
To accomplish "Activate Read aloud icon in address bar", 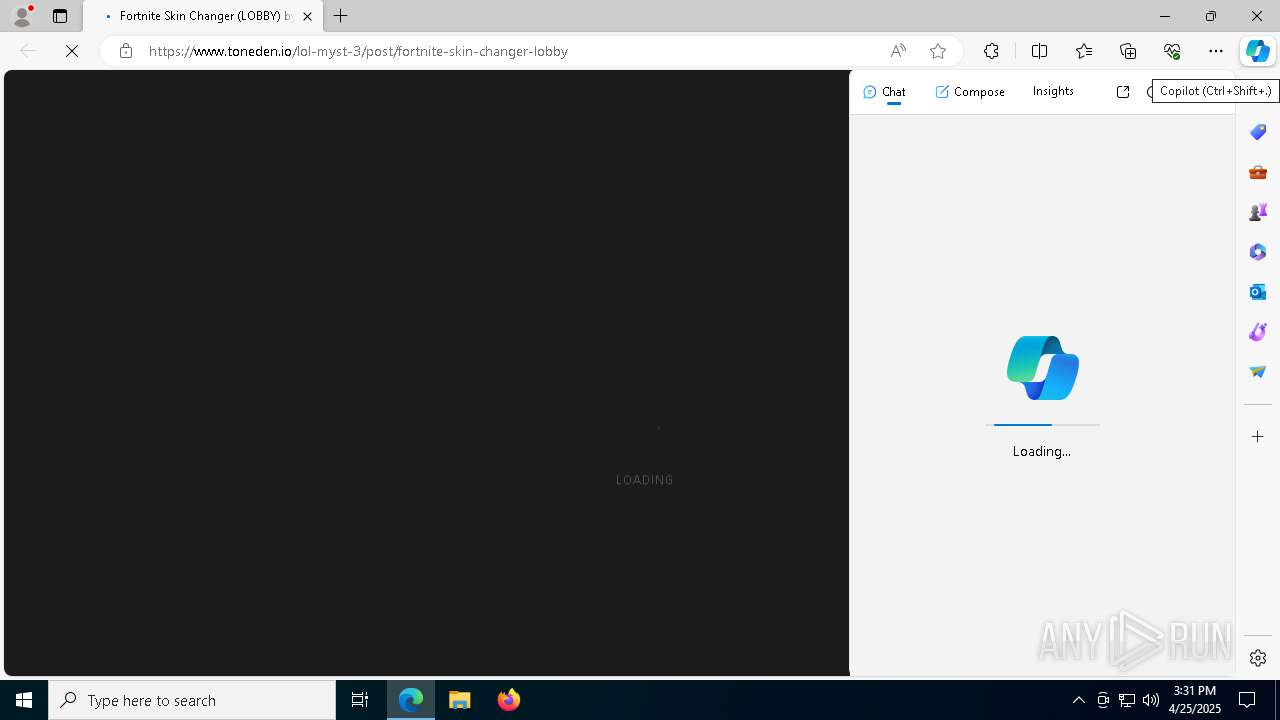I will coord(898,51).
